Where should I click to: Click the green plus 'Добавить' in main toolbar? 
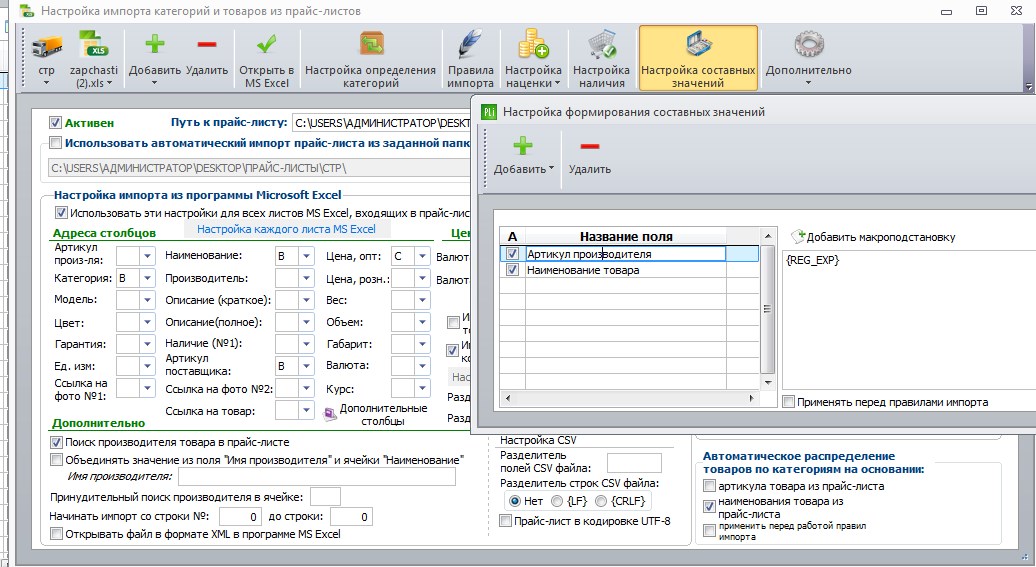(x=155, y=44)
